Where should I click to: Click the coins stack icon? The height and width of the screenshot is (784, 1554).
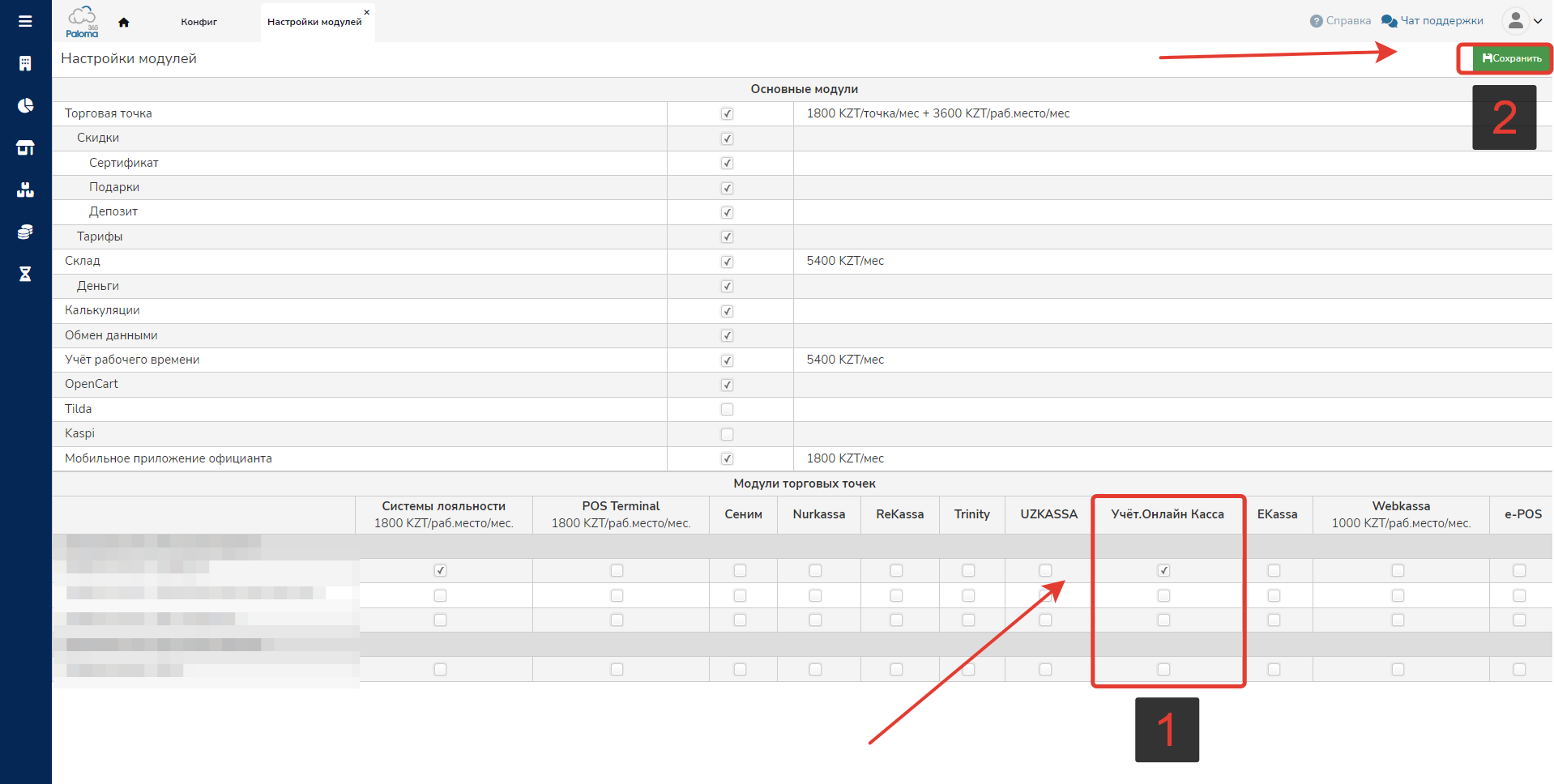click(25, 232)
